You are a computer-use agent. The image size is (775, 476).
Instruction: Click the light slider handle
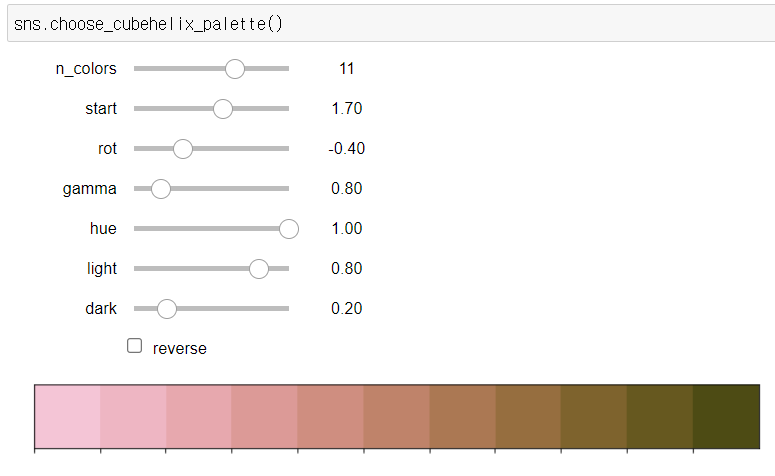coord(258,269)
